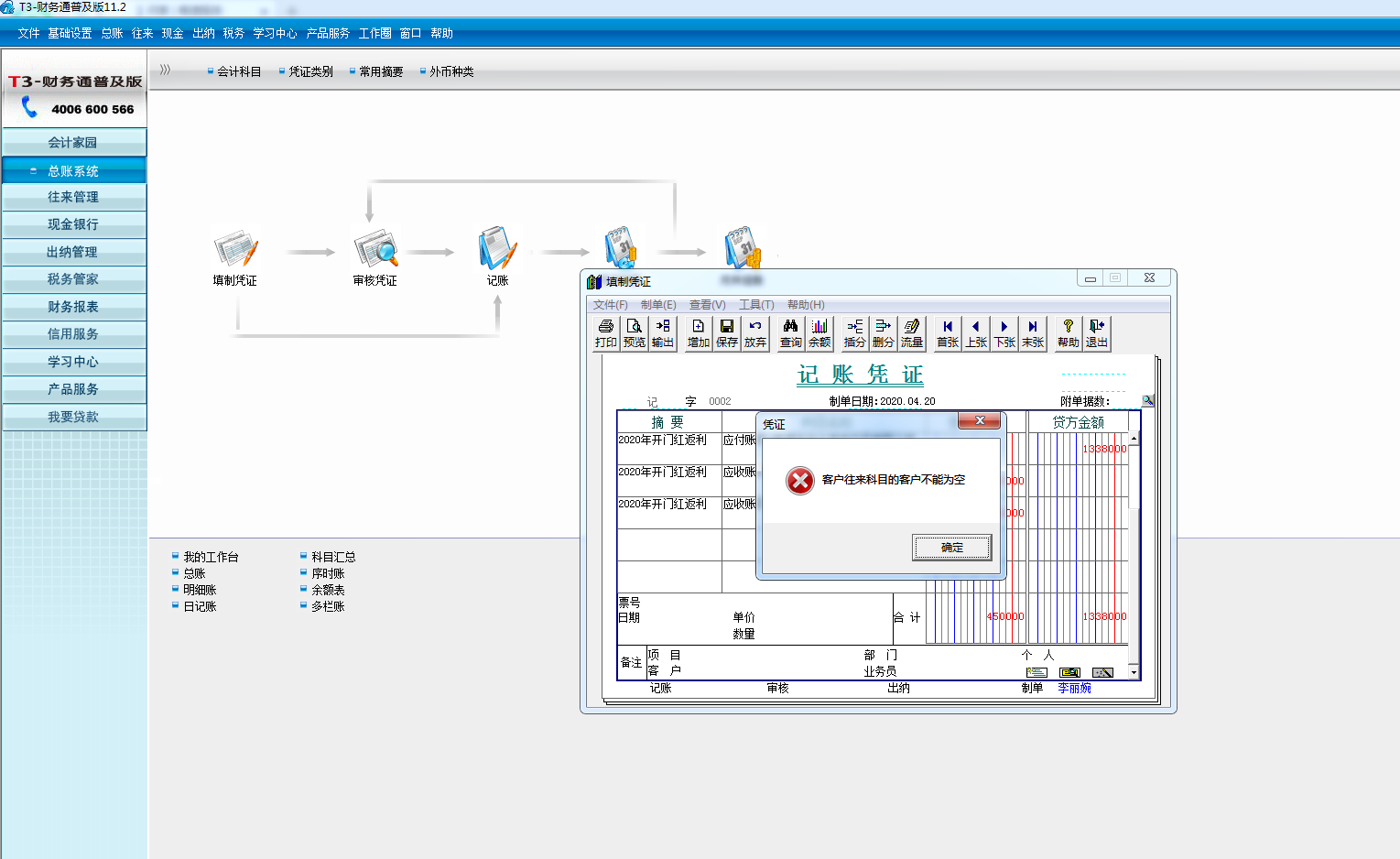The width and height of the screenshot is (1400, 859).
Task: Click the 帮助 help toolbar icon
Action: click(x=1068, y=333)
